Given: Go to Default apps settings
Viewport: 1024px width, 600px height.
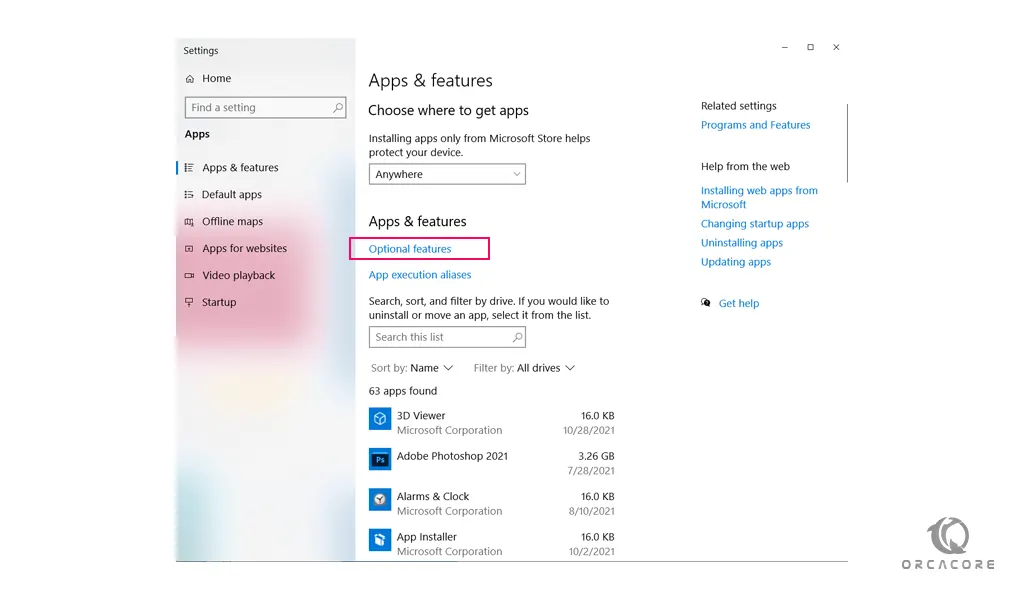Looking at the screenshot, I should click(x=232, y=195).
